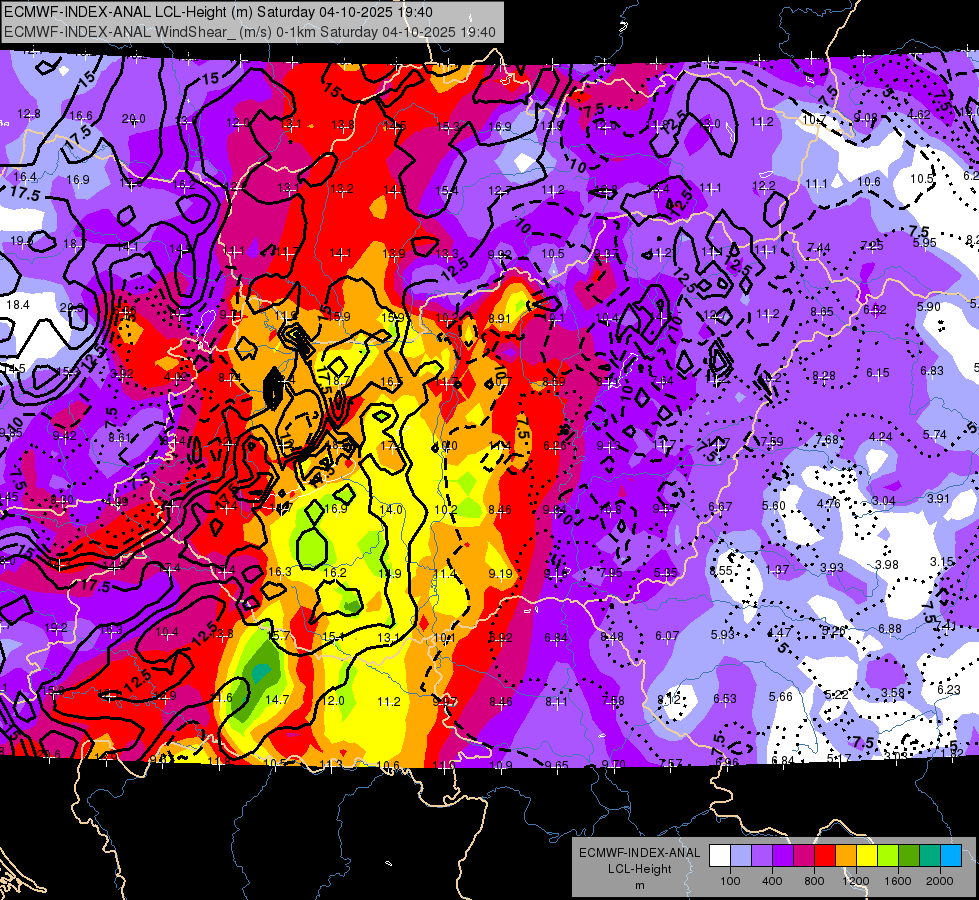Click the LCL-Height header line at top
The width and height of the screenshot is (979, 900).
coord(219,12)
